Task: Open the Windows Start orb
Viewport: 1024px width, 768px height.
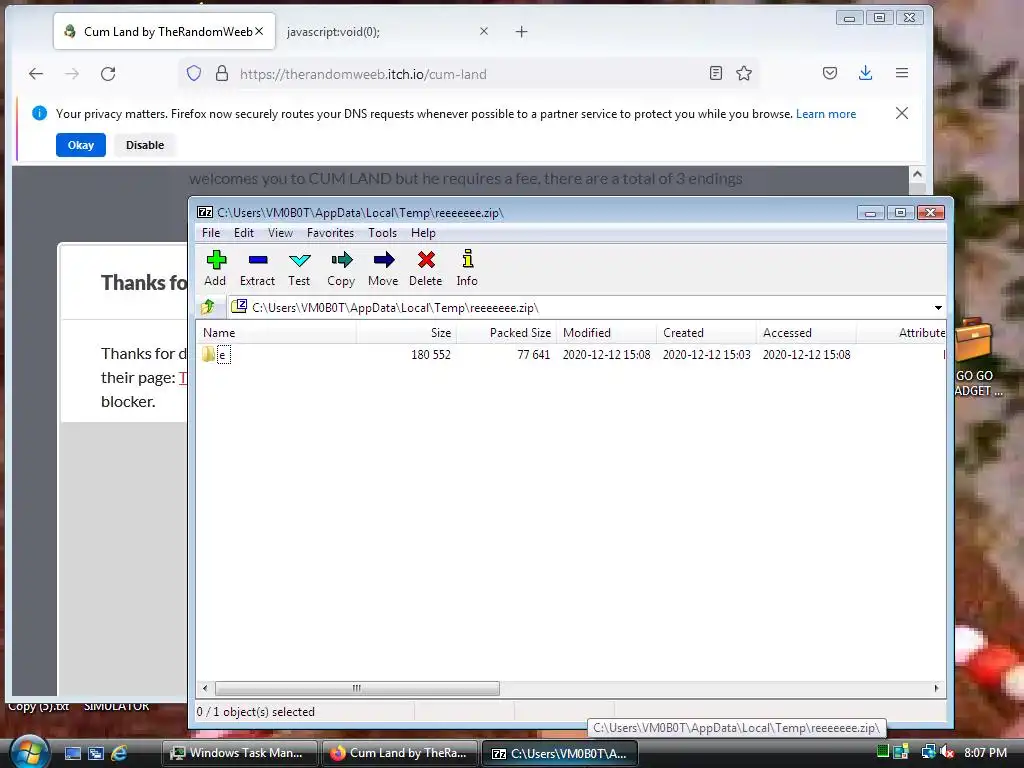Action: [x=30, y=751]
